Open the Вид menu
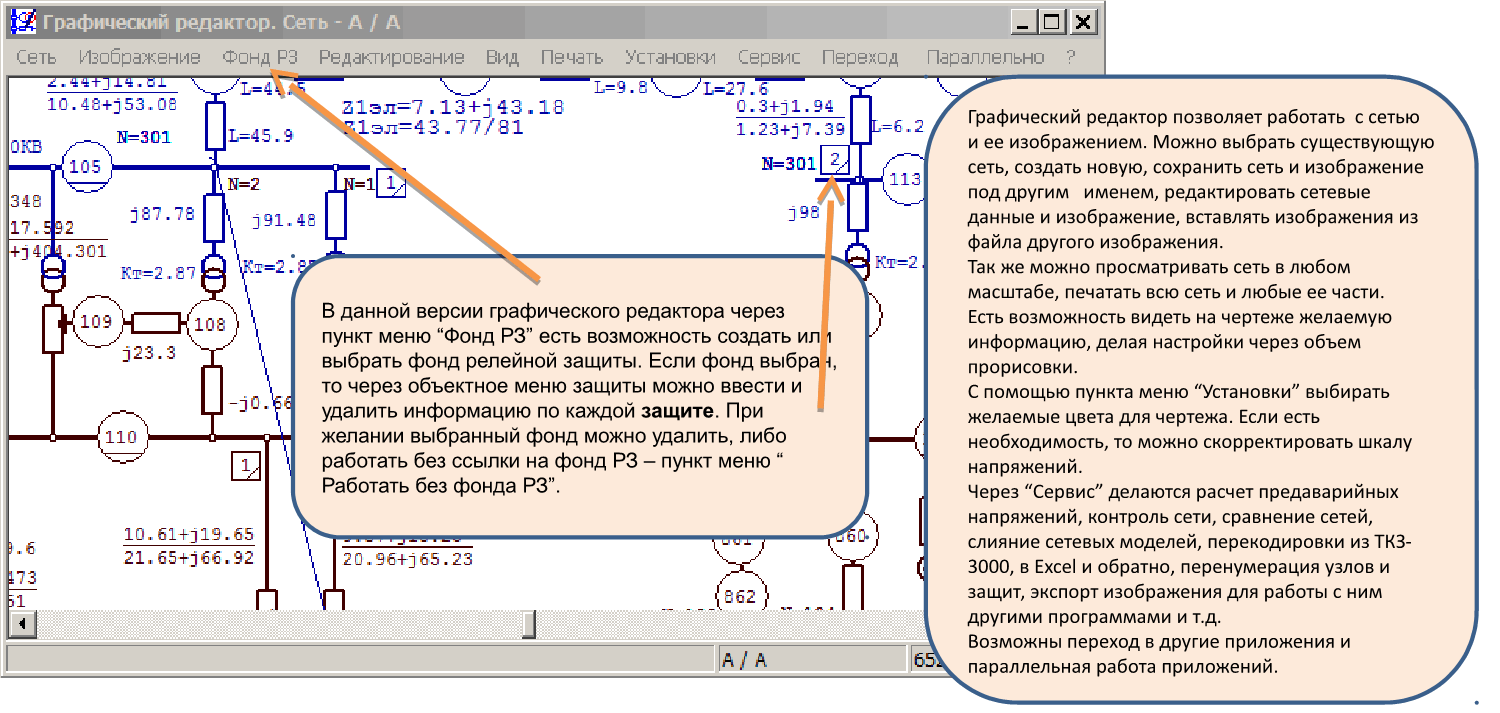 point(502,57)
